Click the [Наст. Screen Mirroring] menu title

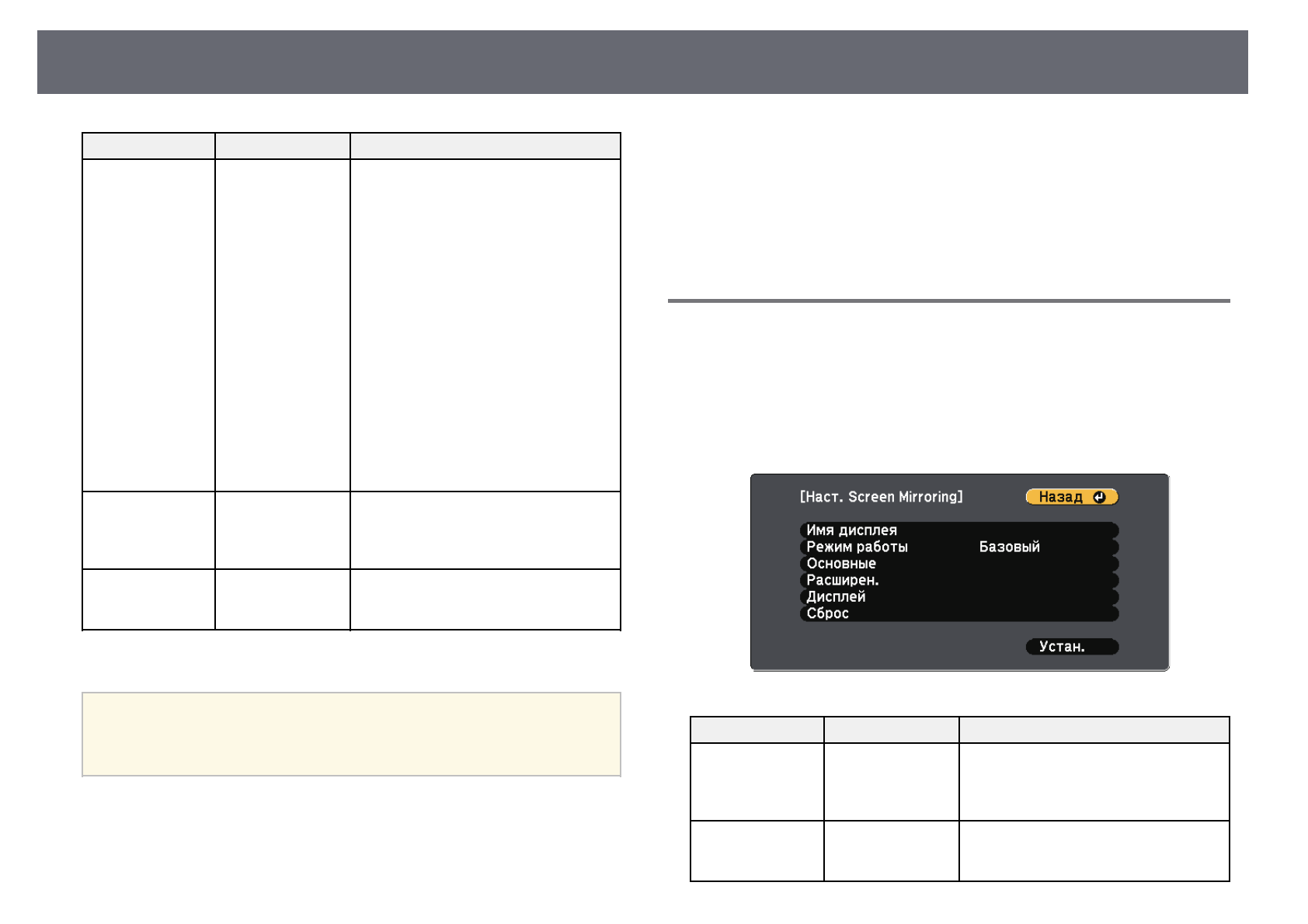pos(881,497)
